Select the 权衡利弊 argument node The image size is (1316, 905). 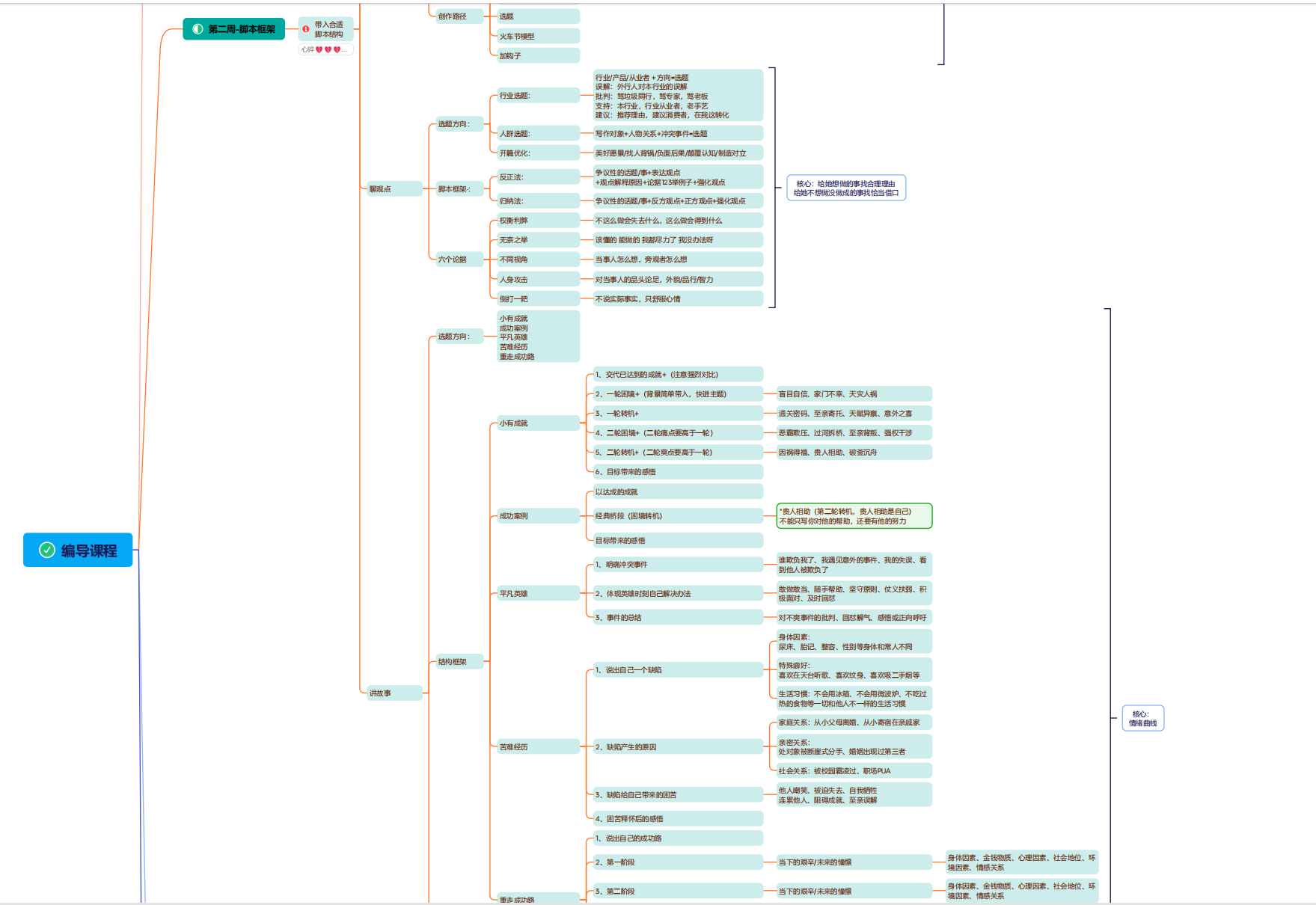click(537, 221)
